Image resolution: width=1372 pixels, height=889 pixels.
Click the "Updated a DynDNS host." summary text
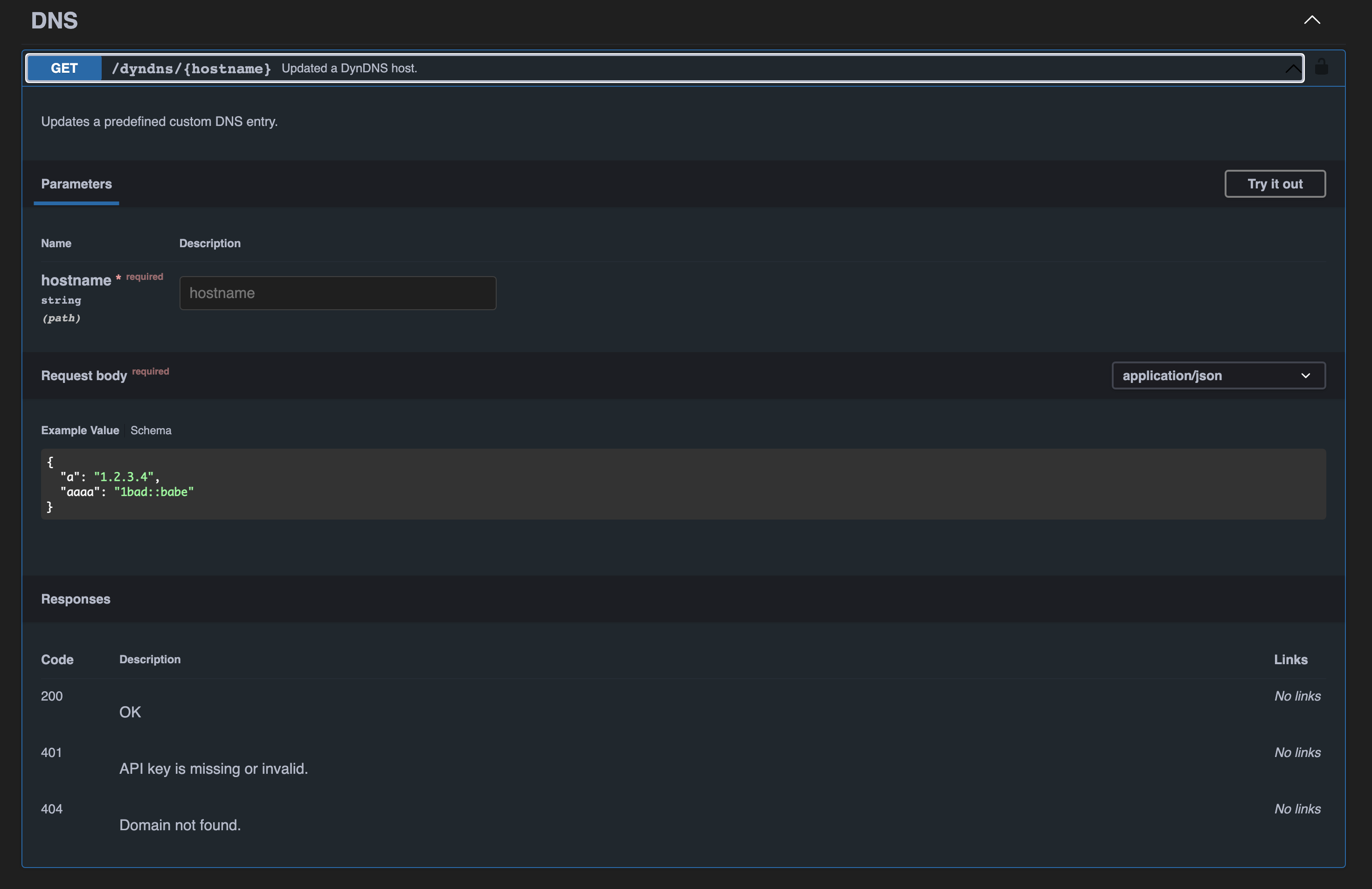(349, 68)
